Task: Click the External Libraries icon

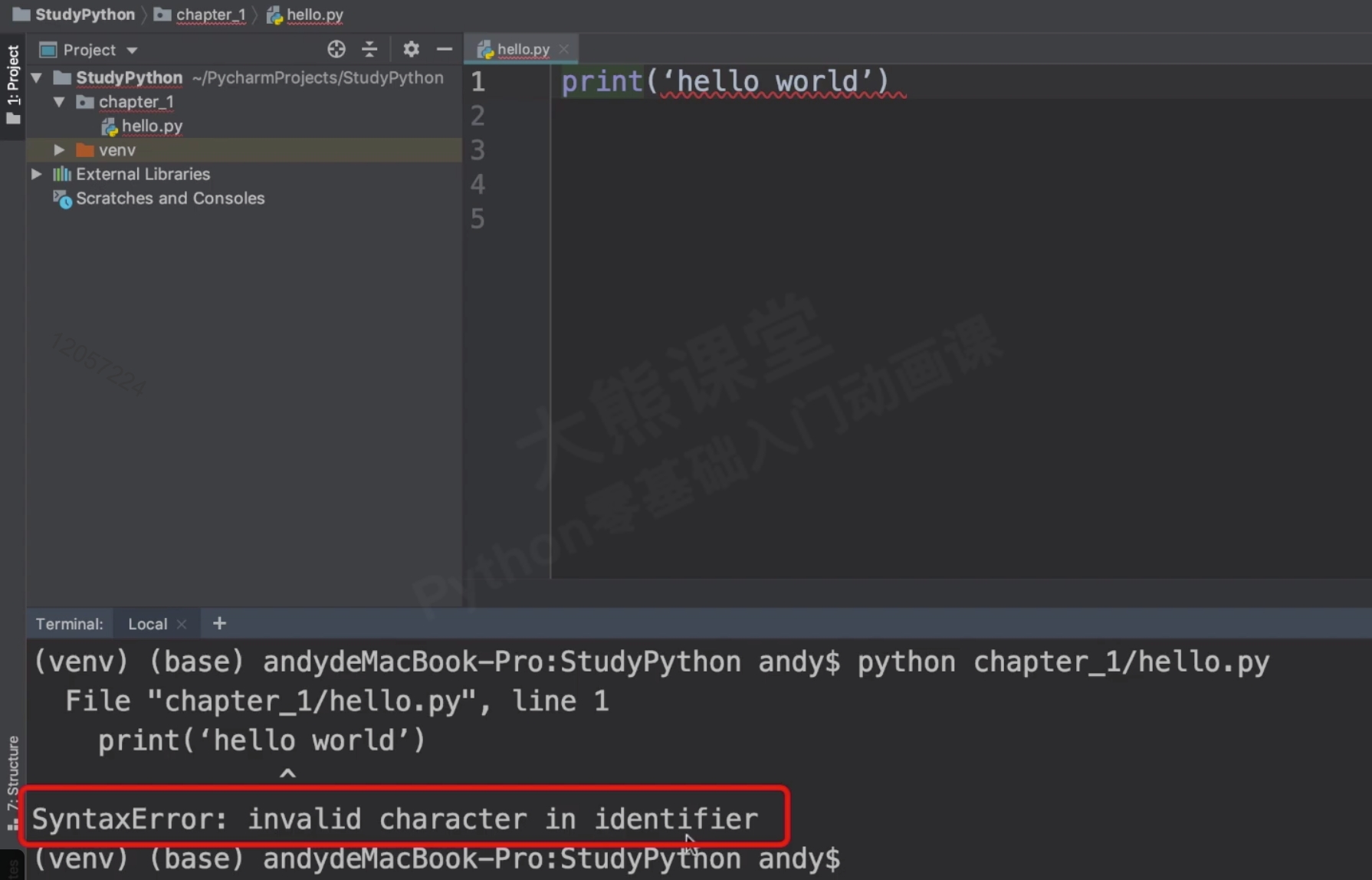Action: click(61, 175)
